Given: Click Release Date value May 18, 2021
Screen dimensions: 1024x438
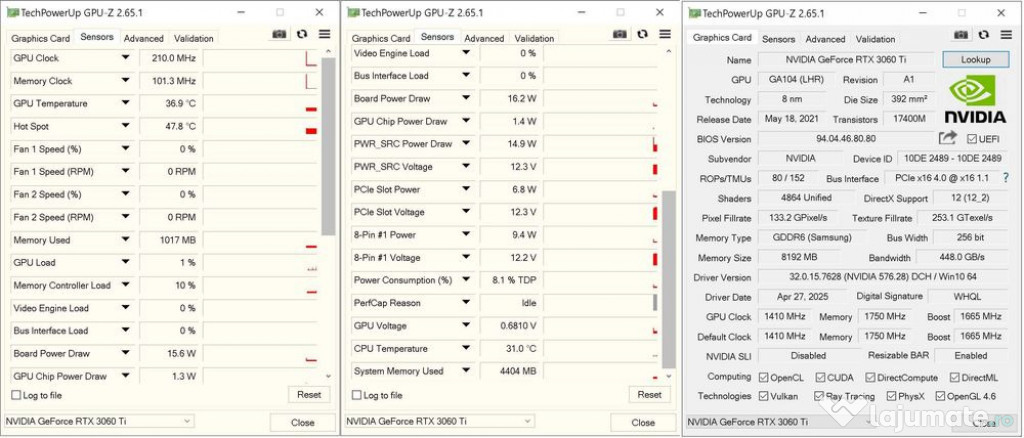Looking at the screenshot, I should click(x=793, y=119).
